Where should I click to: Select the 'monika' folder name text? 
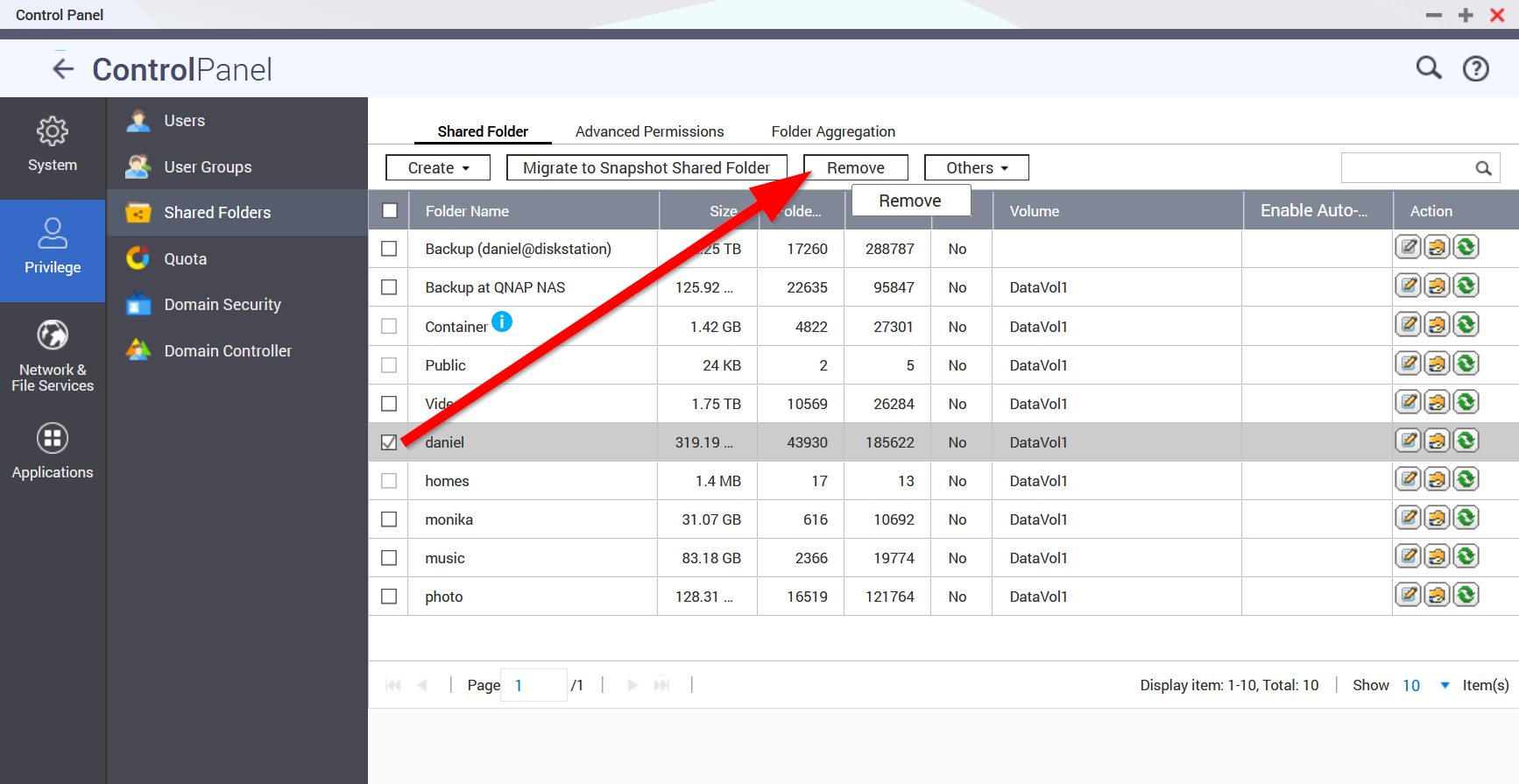coord(449,519)
